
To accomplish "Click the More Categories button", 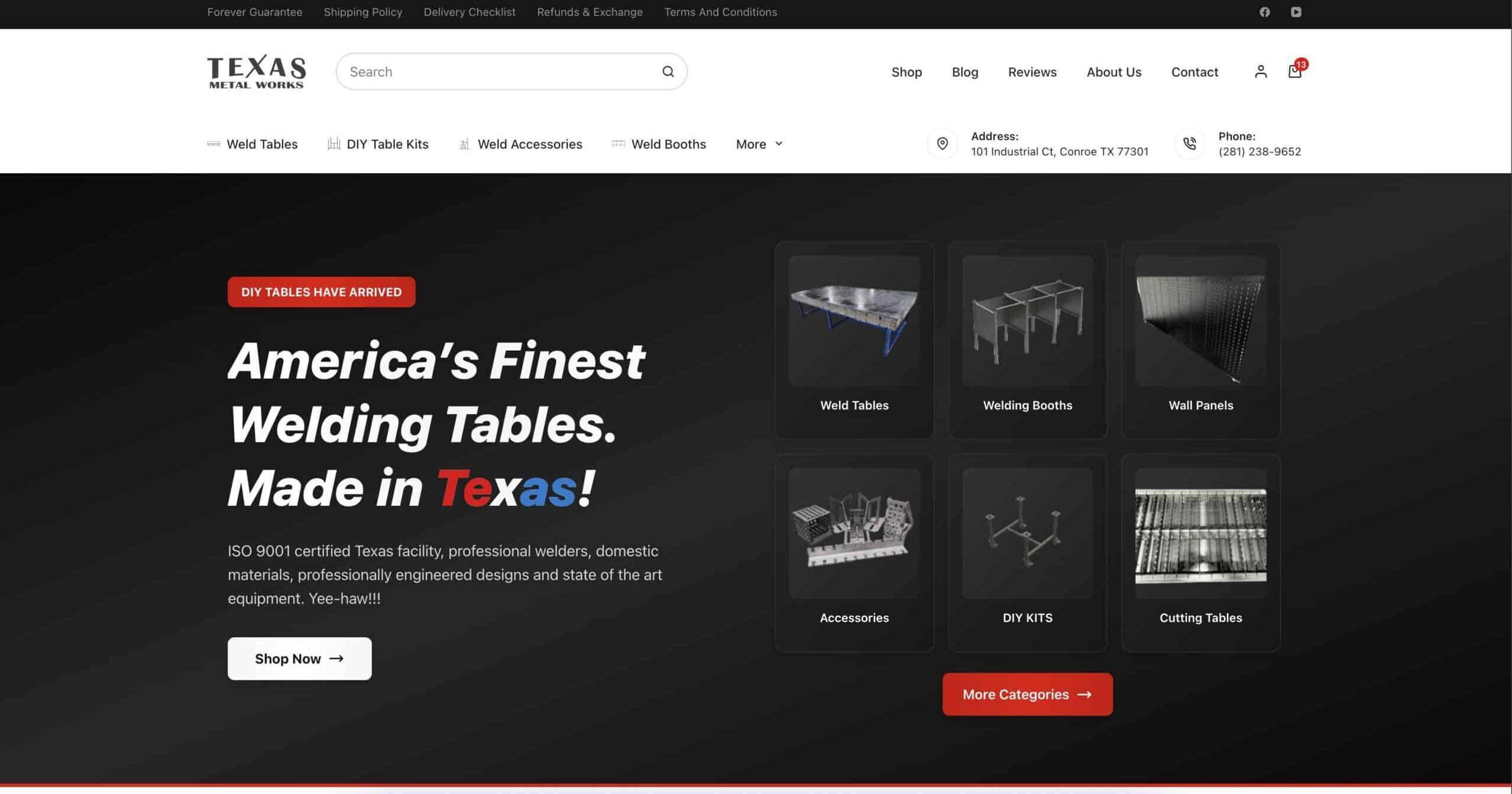I will pyautogui.click(x=1027, y=694).
